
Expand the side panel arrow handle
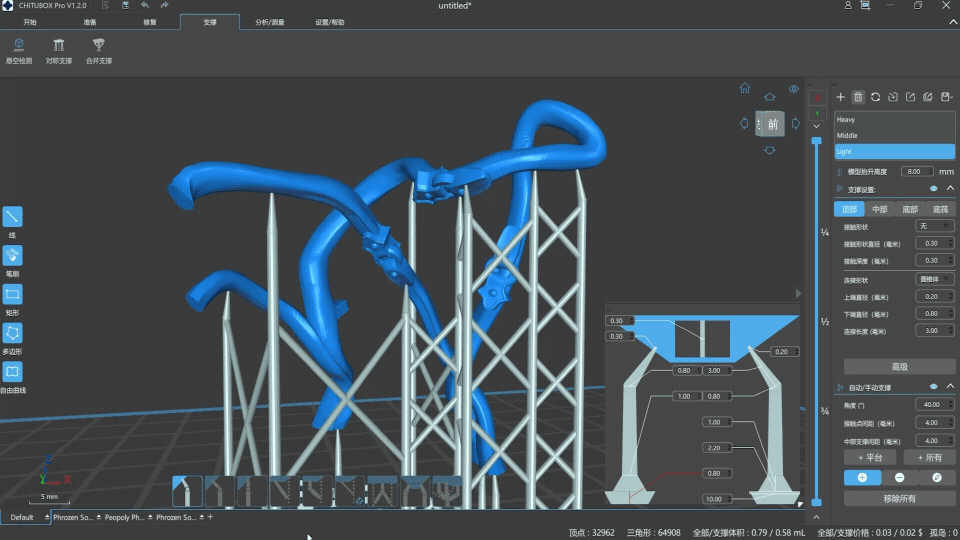pyautogui.click(x=798, y=293)
